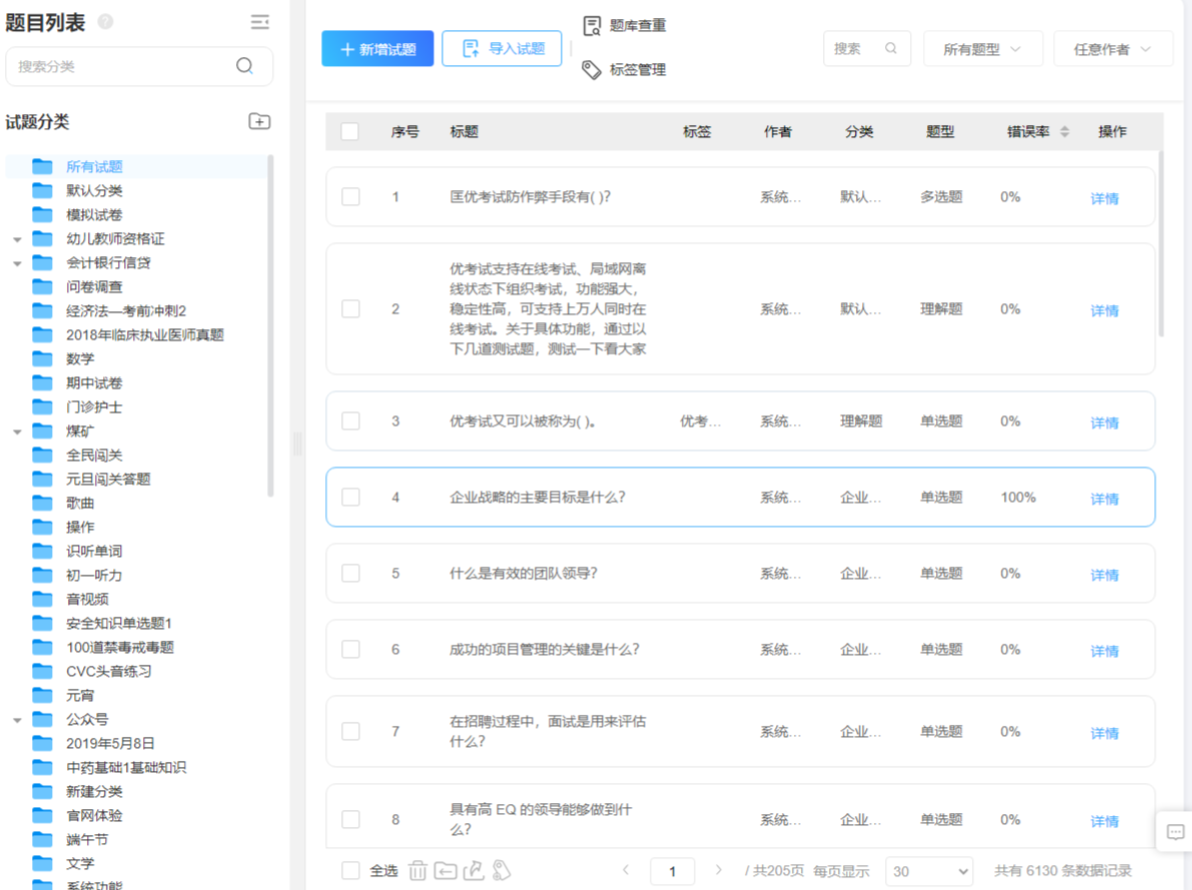
Task: Click the export/share icon near 全选
Action: pos(474,870)
